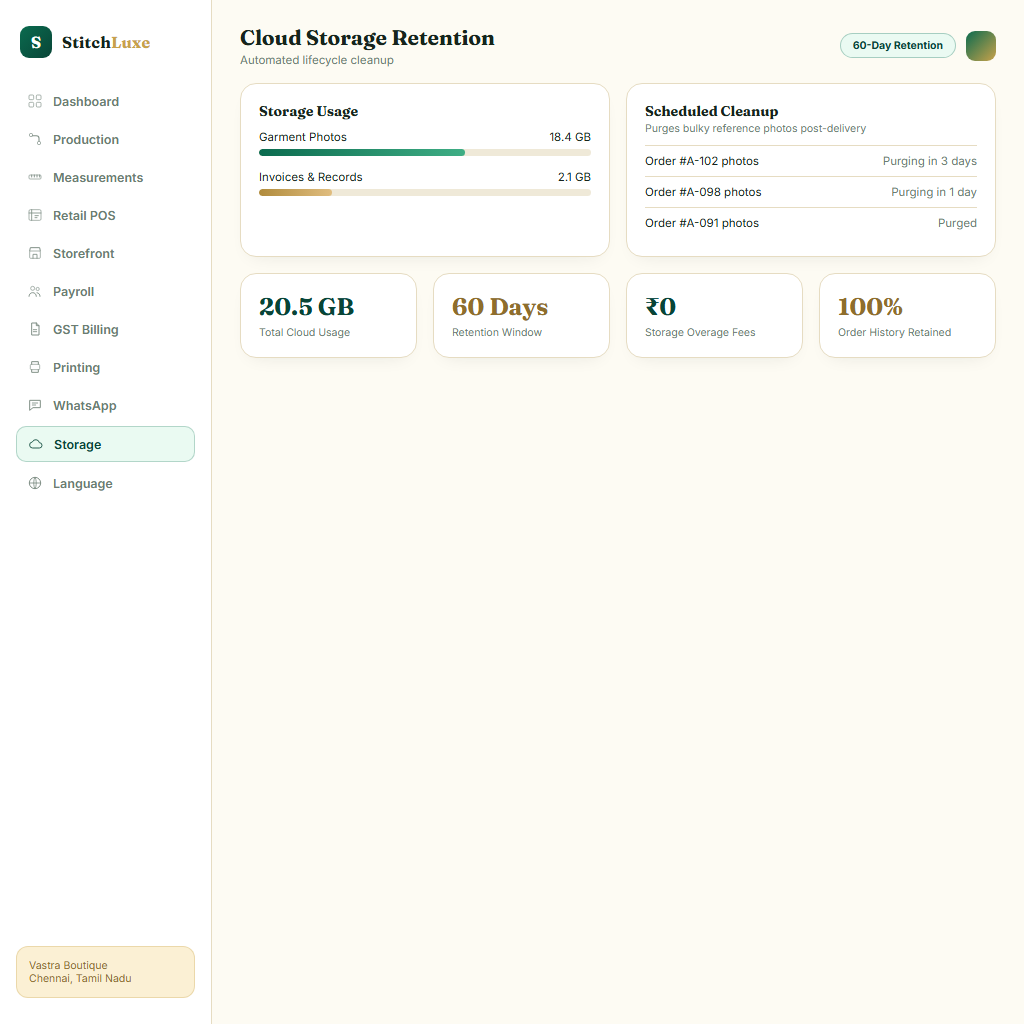1024x1024 pixels.
Task: Select the Order #A-098 photos row
Action: 810,192
